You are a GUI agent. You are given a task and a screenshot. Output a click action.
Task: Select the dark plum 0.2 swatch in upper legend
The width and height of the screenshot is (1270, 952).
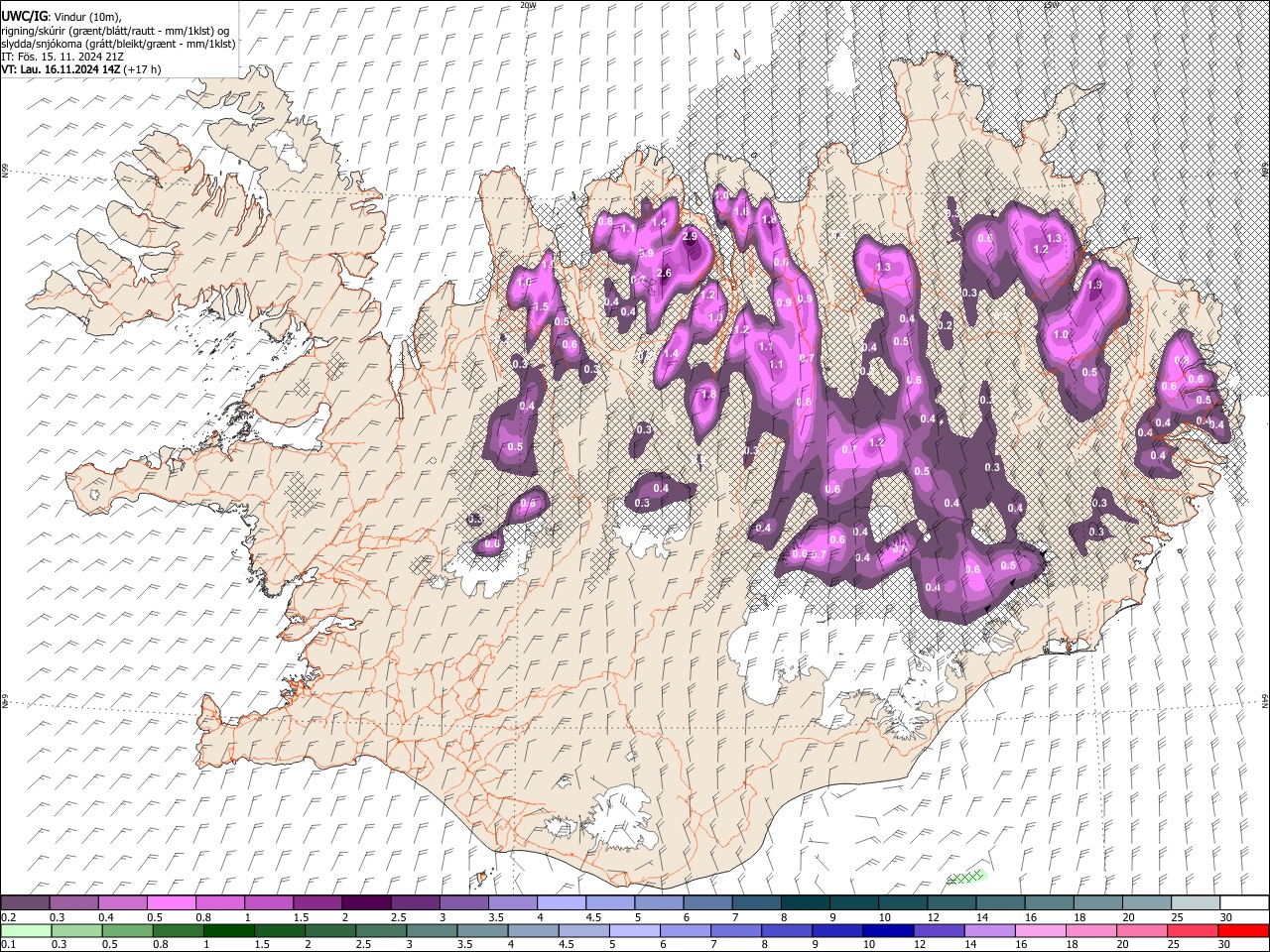(x=26, y=902)
